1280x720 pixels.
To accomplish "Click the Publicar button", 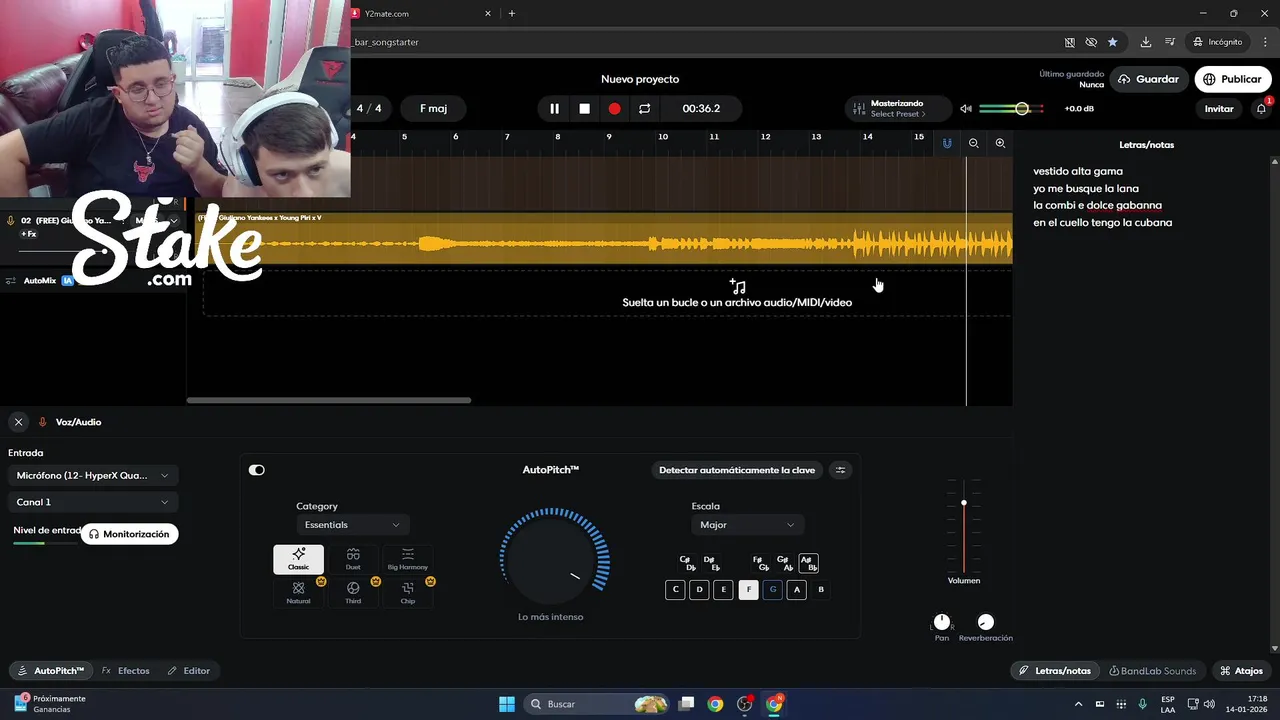I will (x=1232, y=79).
